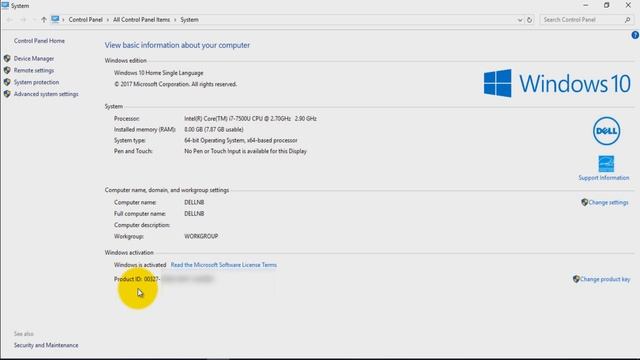Refresh the System page
Screen dimensions: 640x360
click(x=529, y=20)
